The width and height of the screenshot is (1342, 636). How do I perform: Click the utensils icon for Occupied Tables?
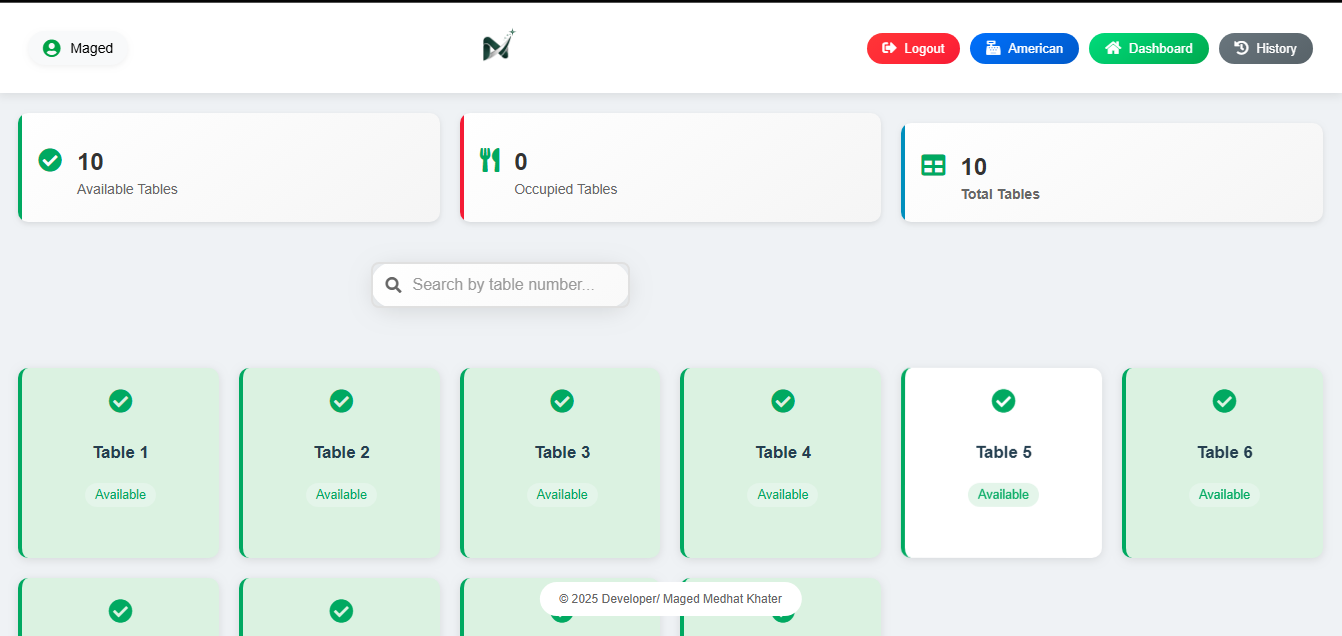[490, 160]
